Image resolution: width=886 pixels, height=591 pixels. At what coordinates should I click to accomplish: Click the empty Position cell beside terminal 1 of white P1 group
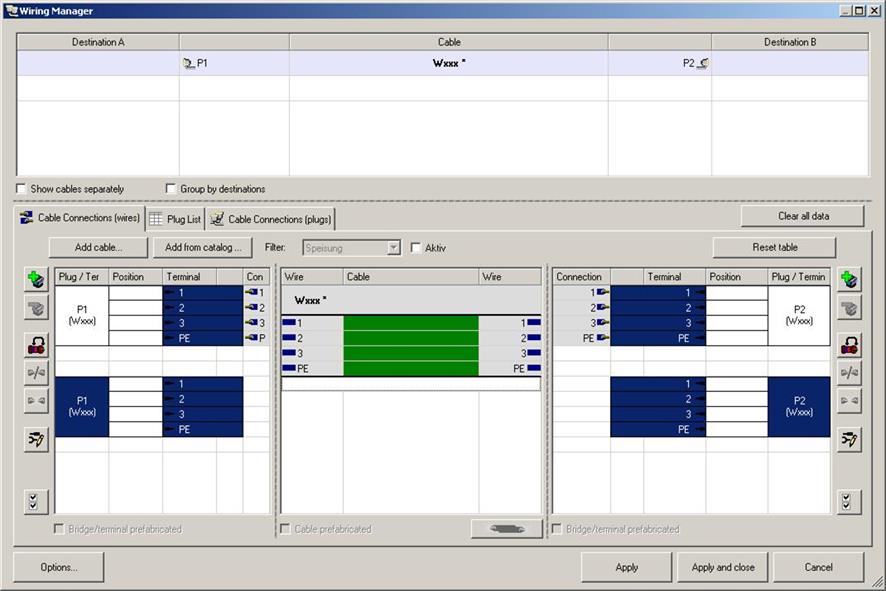tap(136, 293)
